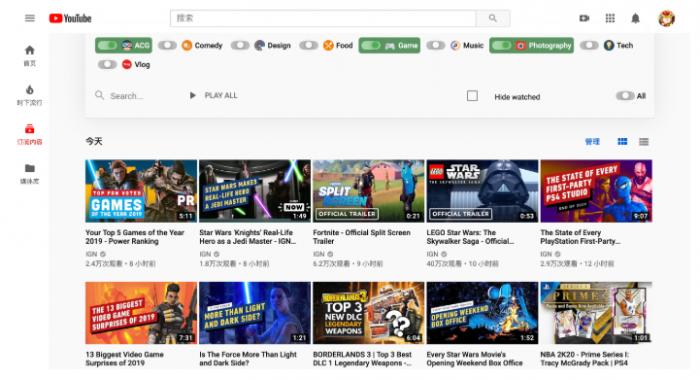This screenshot has height=380, width=700.
Task: Disable the Game category toggle
Action: tap(371, 45)
